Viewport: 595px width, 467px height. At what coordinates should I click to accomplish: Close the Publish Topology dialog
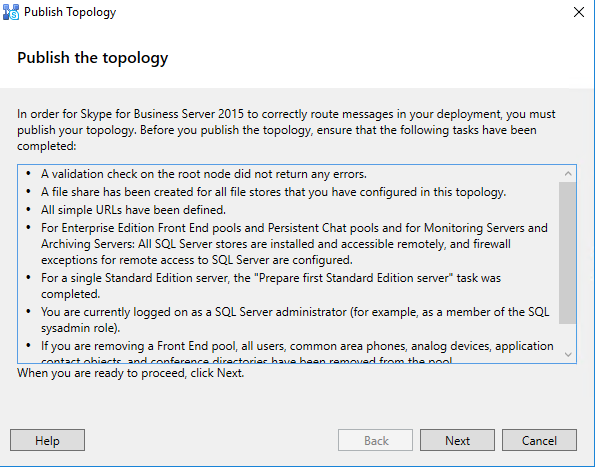[579, 12]
